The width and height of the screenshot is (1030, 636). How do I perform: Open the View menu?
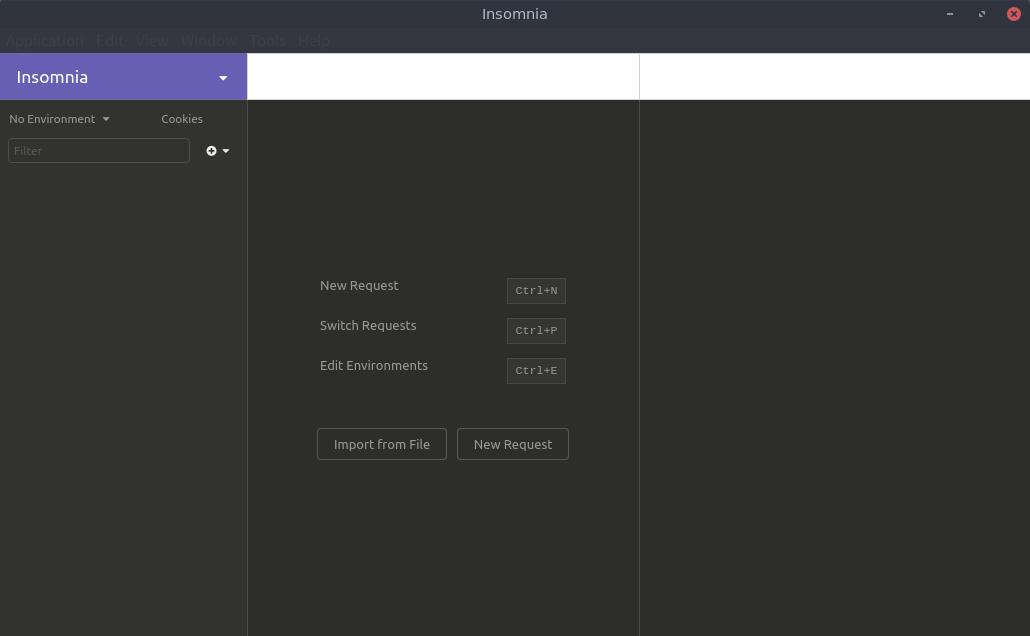click(152, 41)
